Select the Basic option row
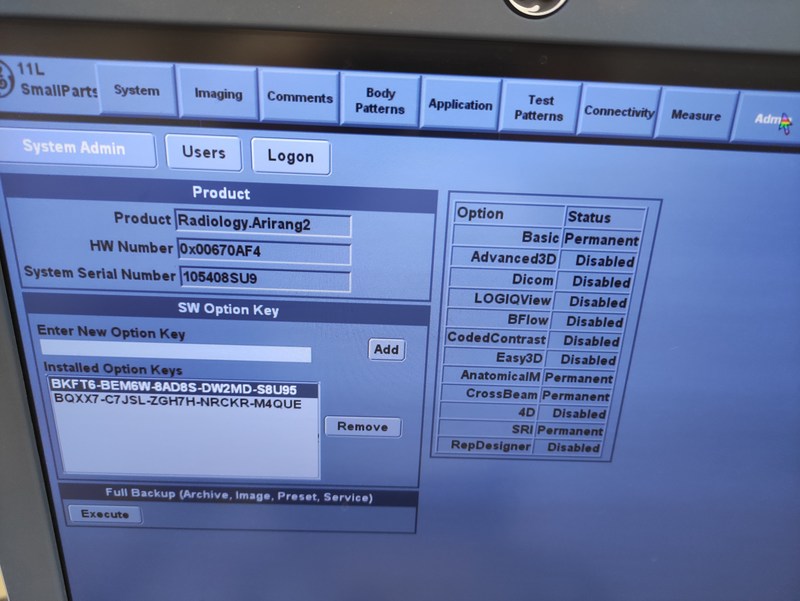The image size is (800, 601). [547, 238]
